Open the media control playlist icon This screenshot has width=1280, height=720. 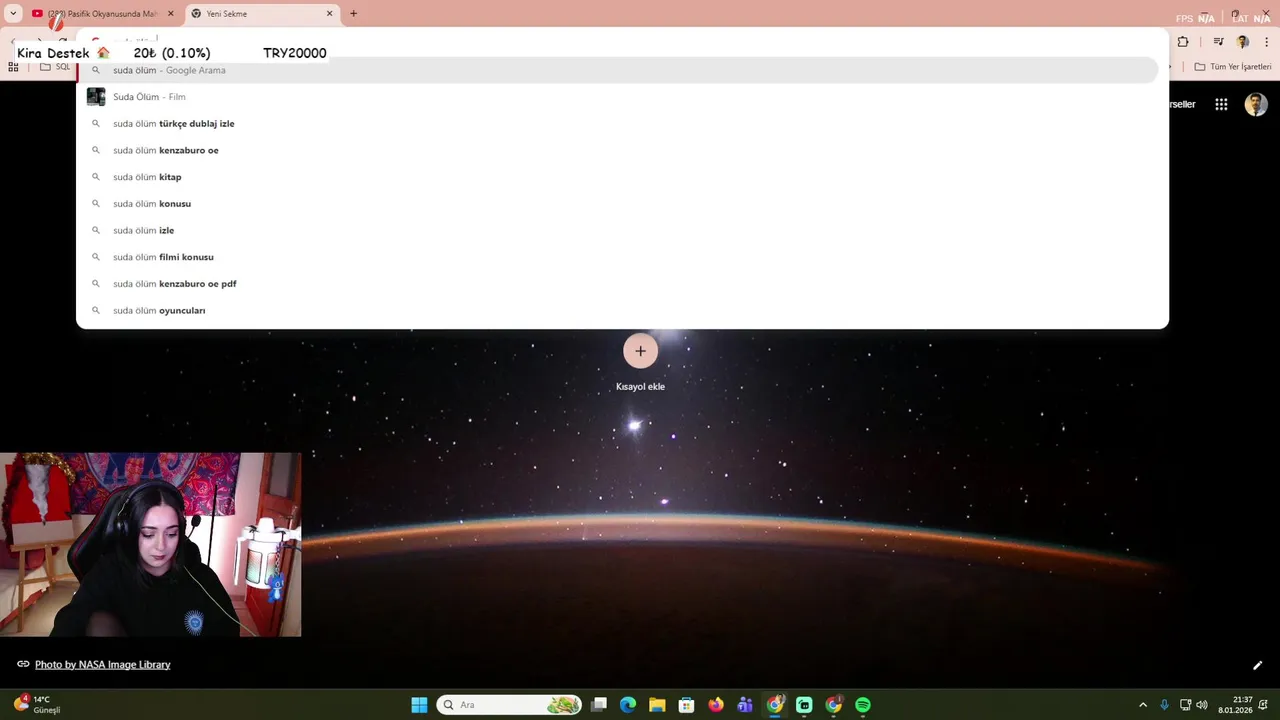pyautogui.click(x=1218, y=42)
